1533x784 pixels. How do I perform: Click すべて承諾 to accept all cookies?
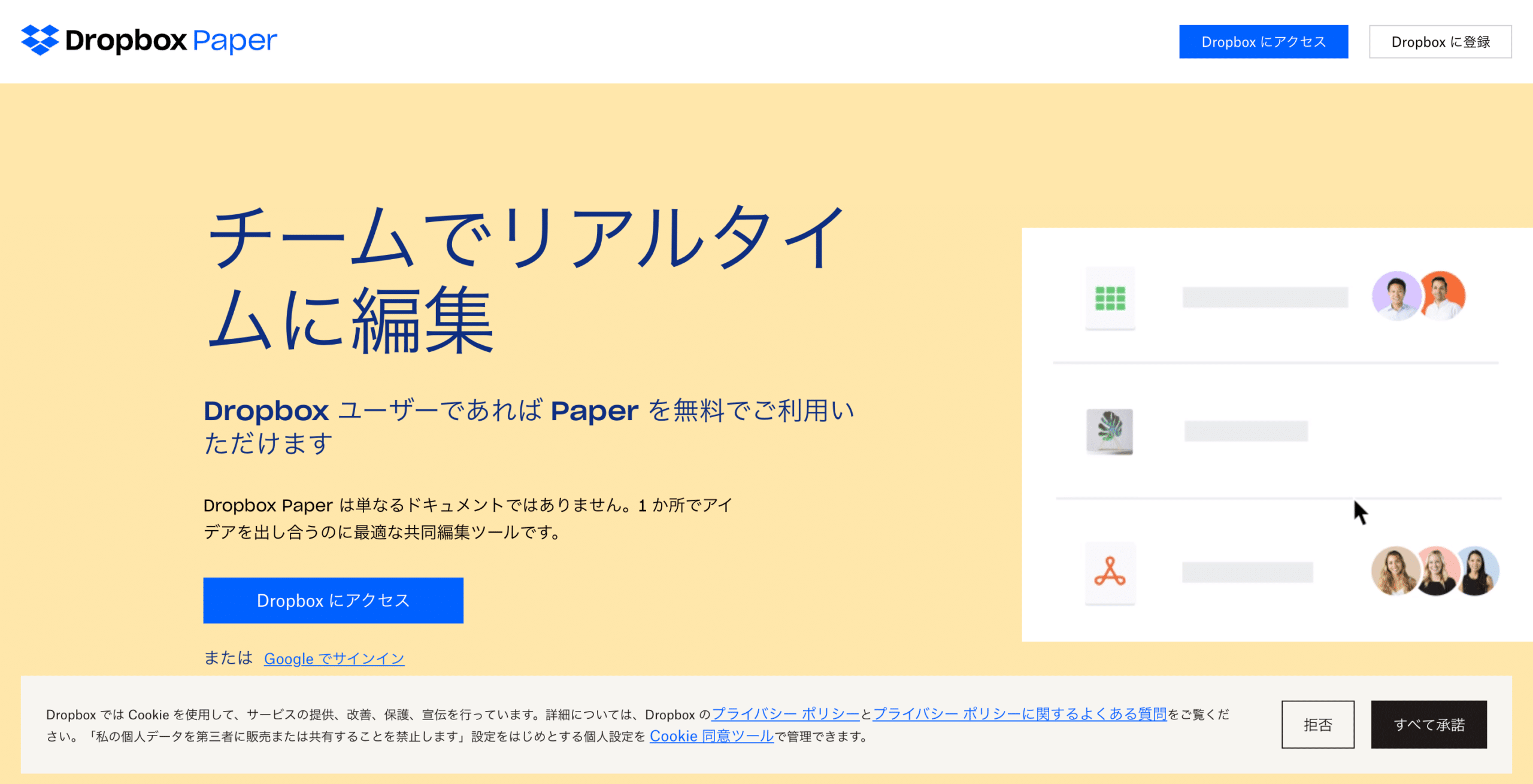coord(1429,725)
